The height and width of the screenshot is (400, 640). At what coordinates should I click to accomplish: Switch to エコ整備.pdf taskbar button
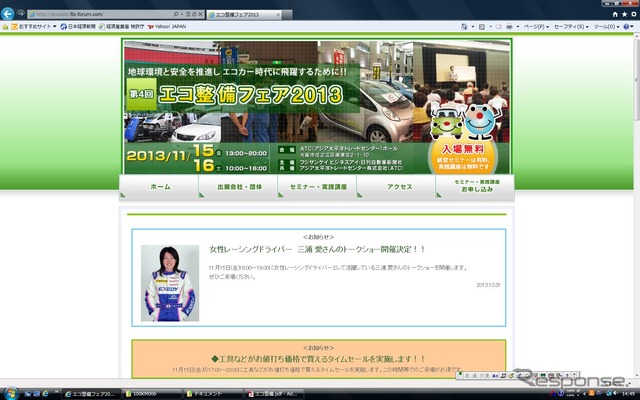(274, 394)
